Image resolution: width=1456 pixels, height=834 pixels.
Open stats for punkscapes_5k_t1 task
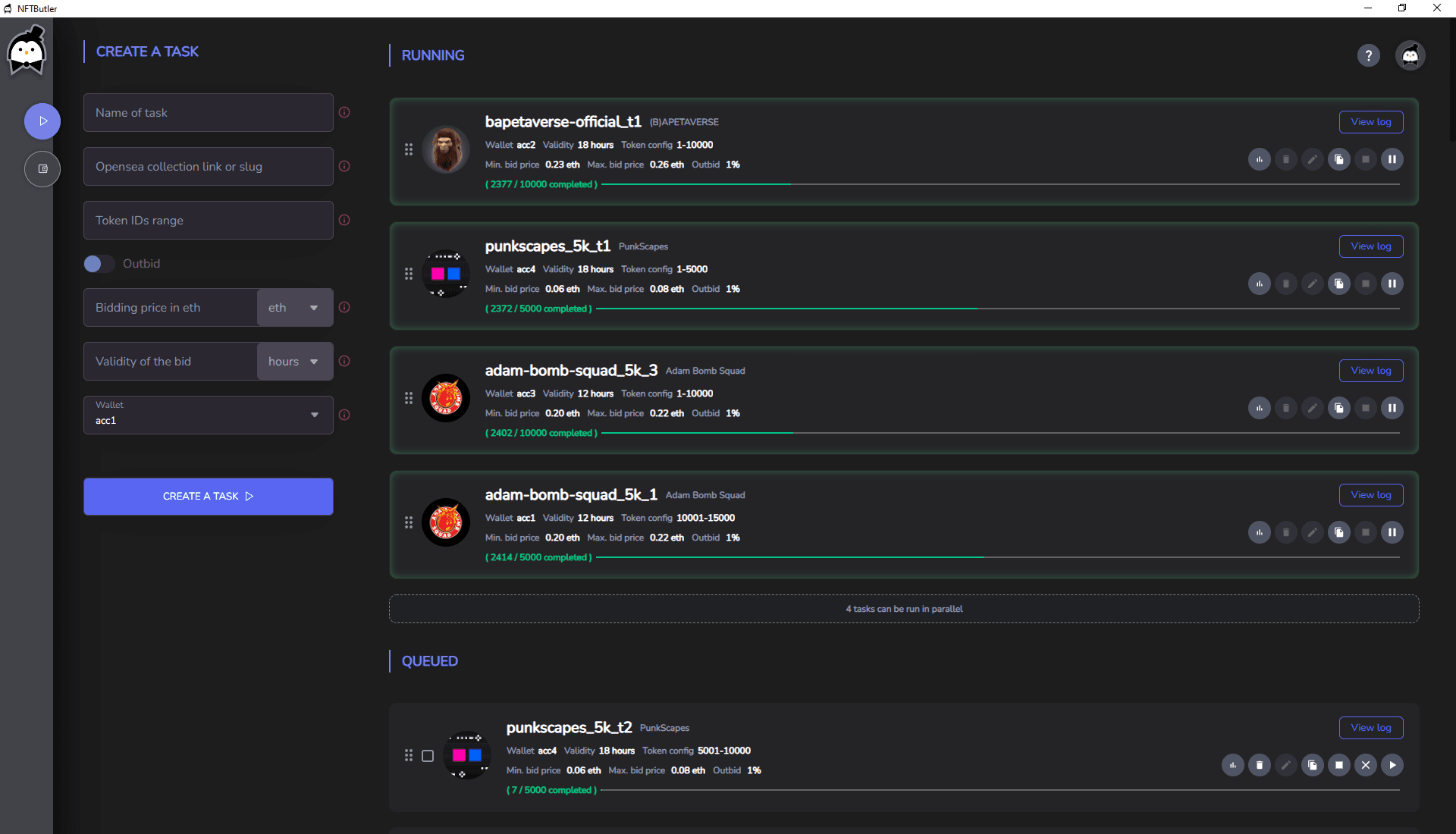click(x=1260, y=284)
